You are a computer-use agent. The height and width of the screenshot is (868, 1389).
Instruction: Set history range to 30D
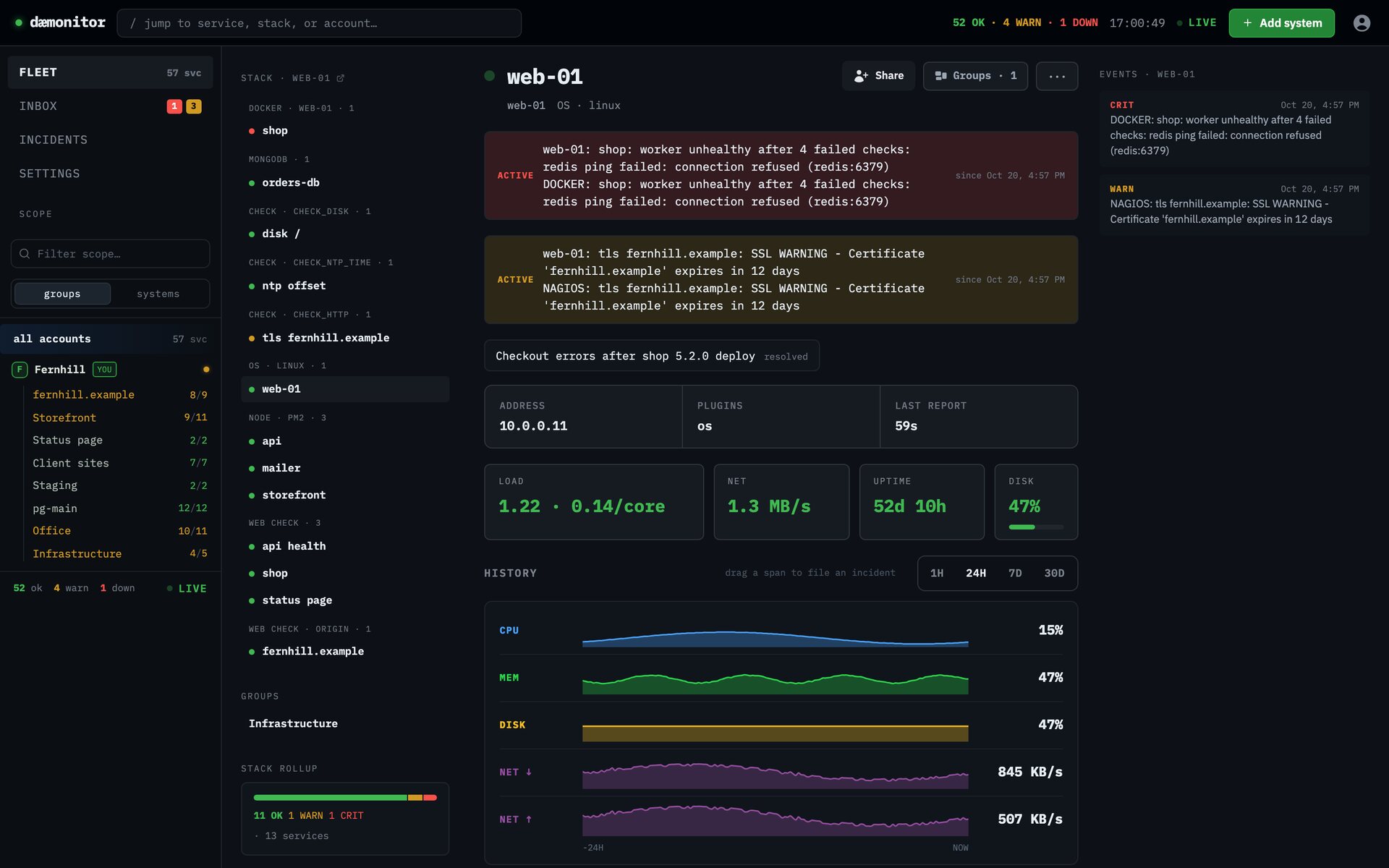coord(1054,573)
